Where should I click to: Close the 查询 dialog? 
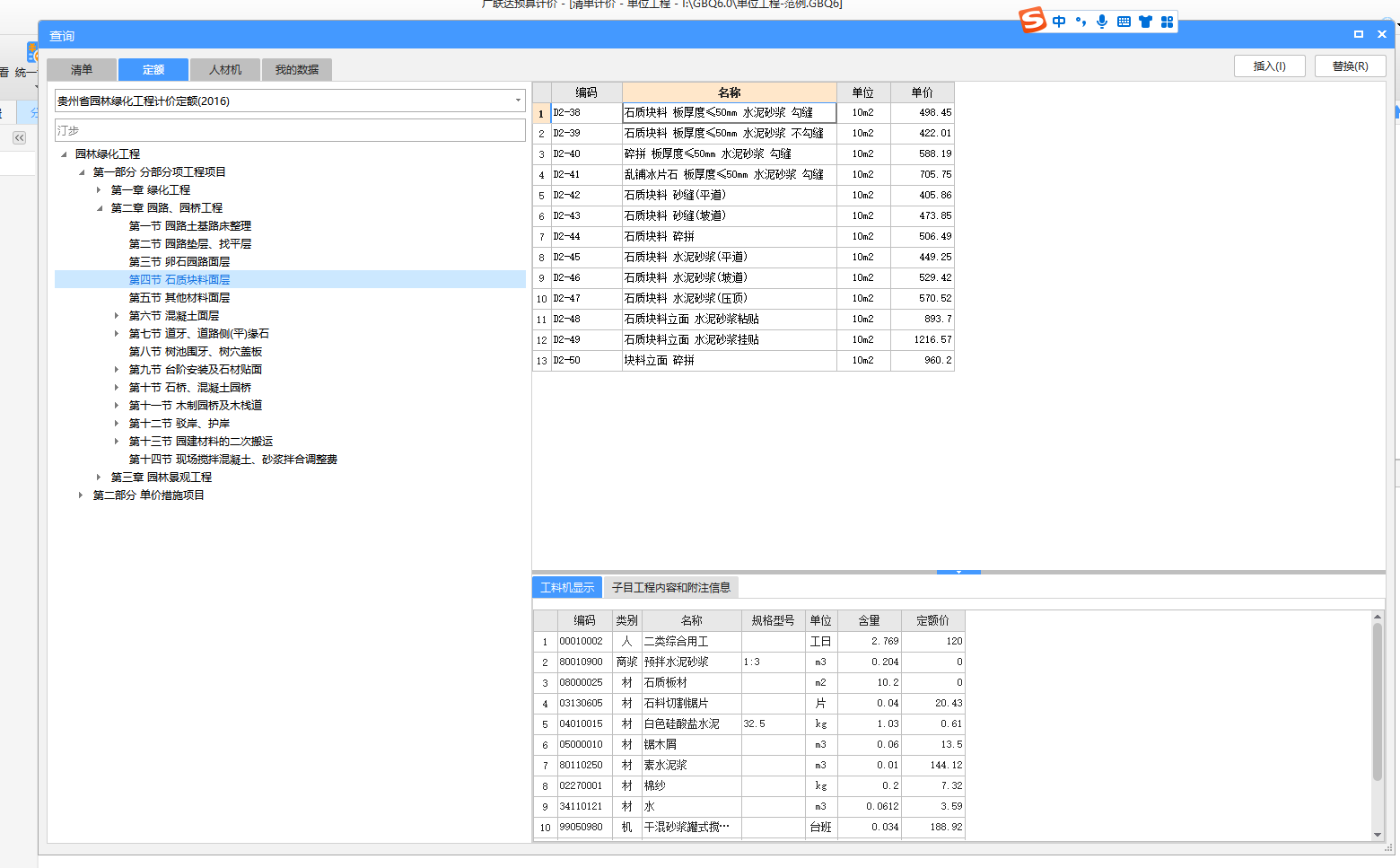tap(1382, 34)
